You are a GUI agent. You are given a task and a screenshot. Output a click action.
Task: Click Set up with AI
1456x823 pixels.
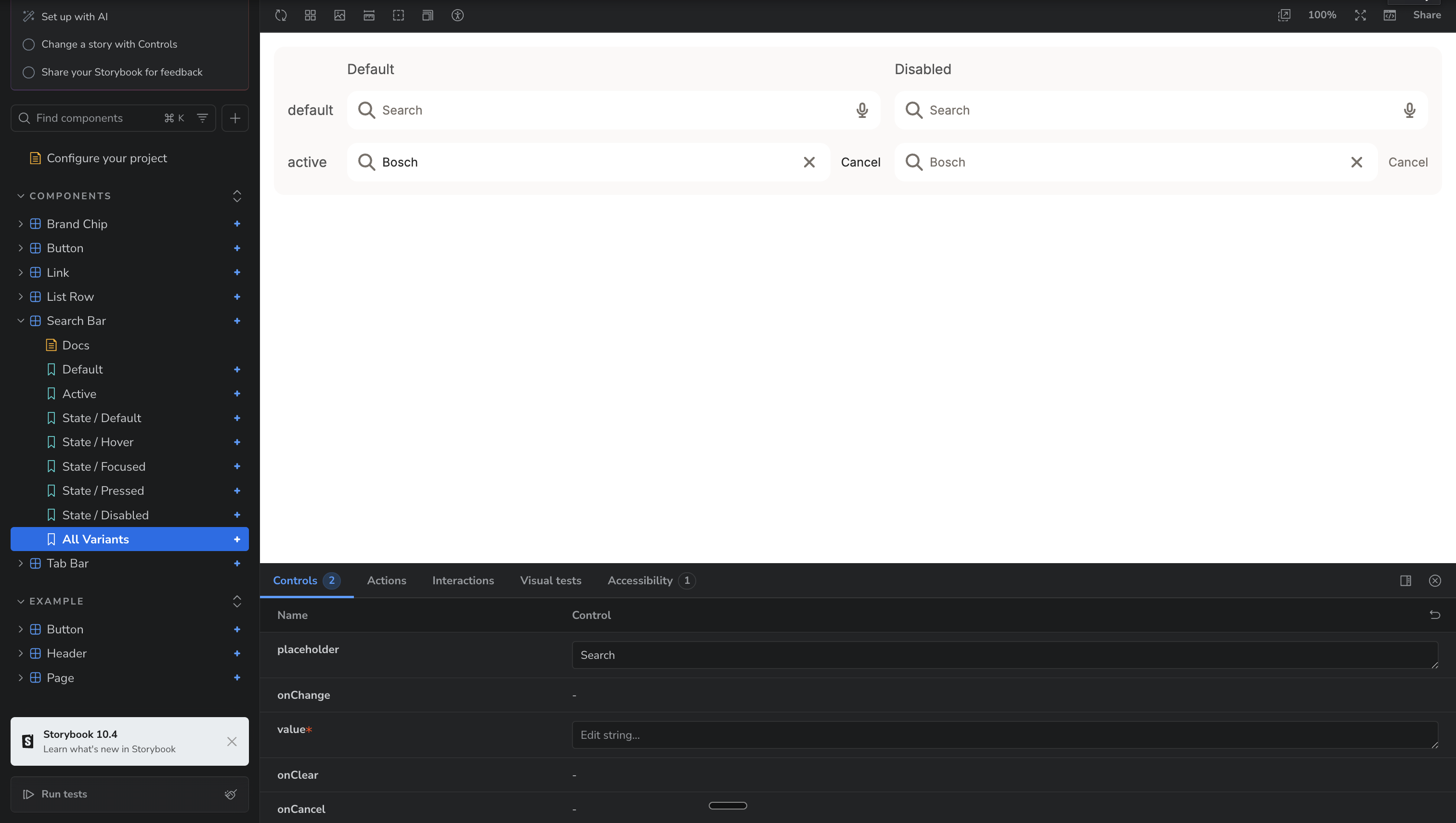click(x=74, y=16)
